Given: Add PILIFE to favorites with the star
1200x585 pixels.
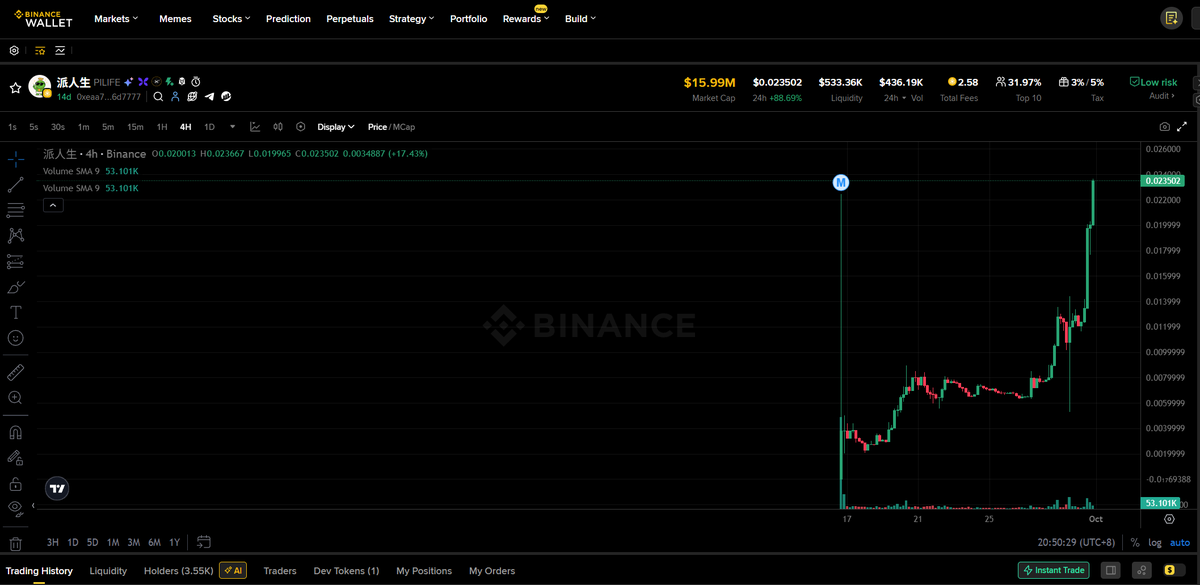Looking at the screenshot, I should point(15,88).
